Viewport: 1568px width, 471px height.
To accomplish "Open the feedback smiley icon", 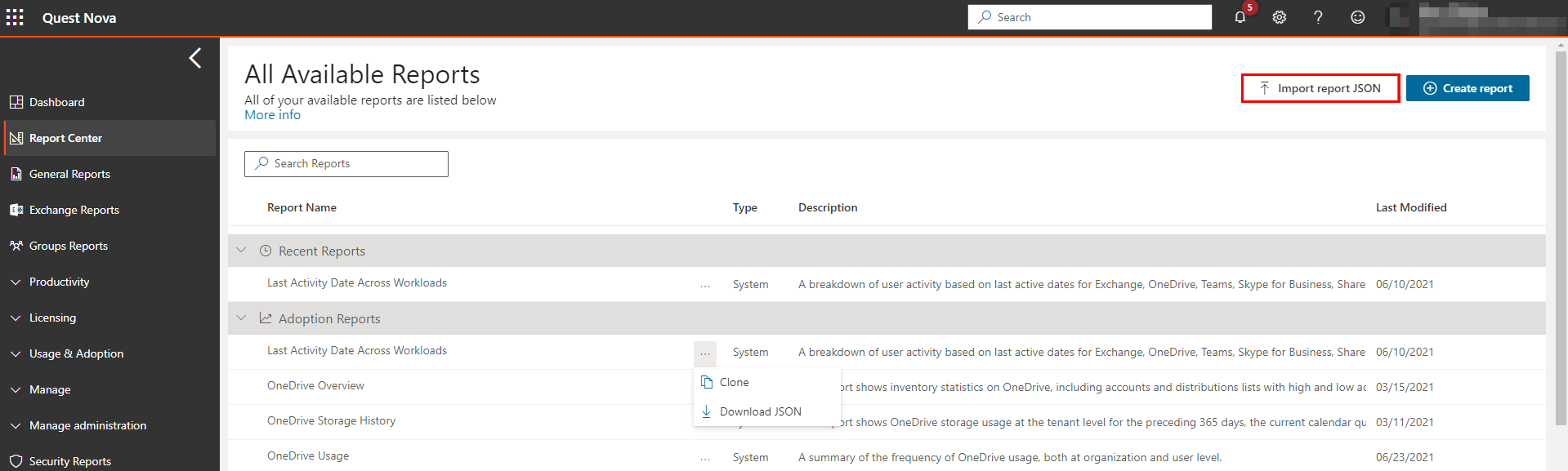I will [1357, 17].
